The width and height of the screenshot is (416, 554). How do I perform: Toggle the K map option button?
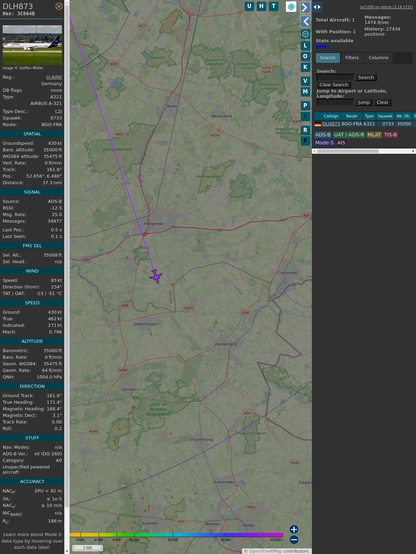[305, 67]
